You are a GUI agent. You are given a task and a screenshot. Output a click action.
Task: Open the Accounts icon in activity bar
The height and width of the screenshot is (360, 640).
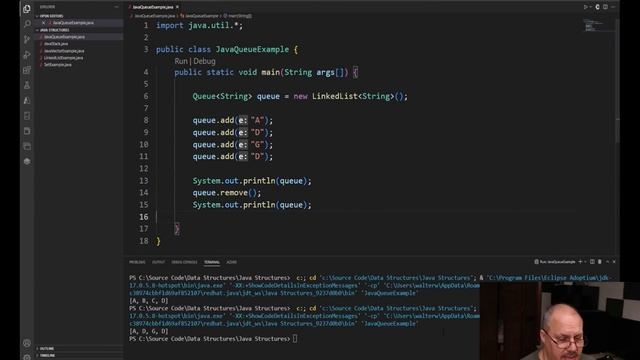27,343
